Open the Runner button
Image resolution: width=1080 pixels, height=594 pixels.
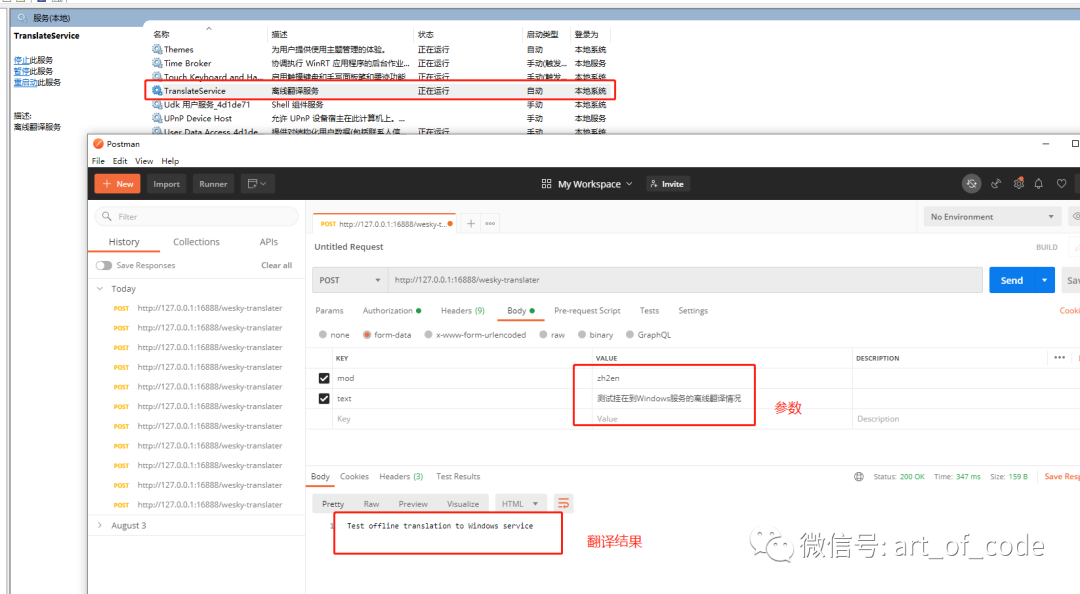pos(213,184)
